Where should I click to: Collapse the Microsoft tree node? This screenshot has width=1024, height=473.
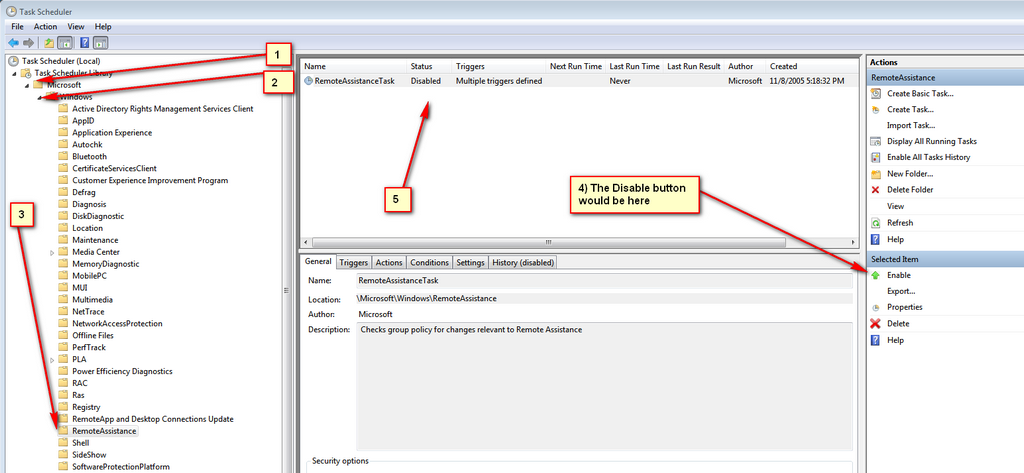tap(26, 86)
